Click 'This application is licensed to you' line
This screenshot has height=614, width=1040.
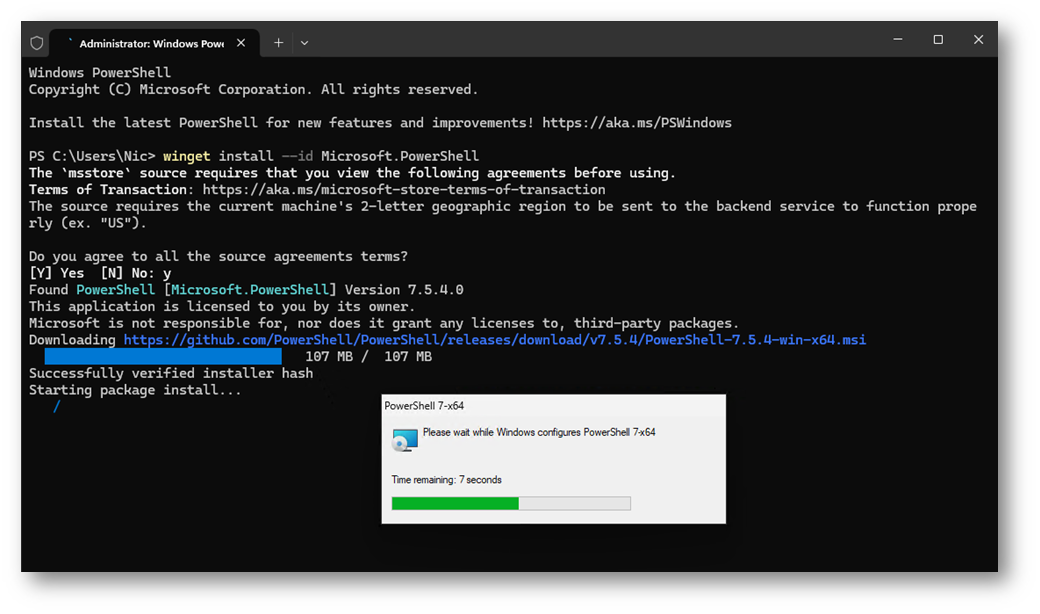222,306
